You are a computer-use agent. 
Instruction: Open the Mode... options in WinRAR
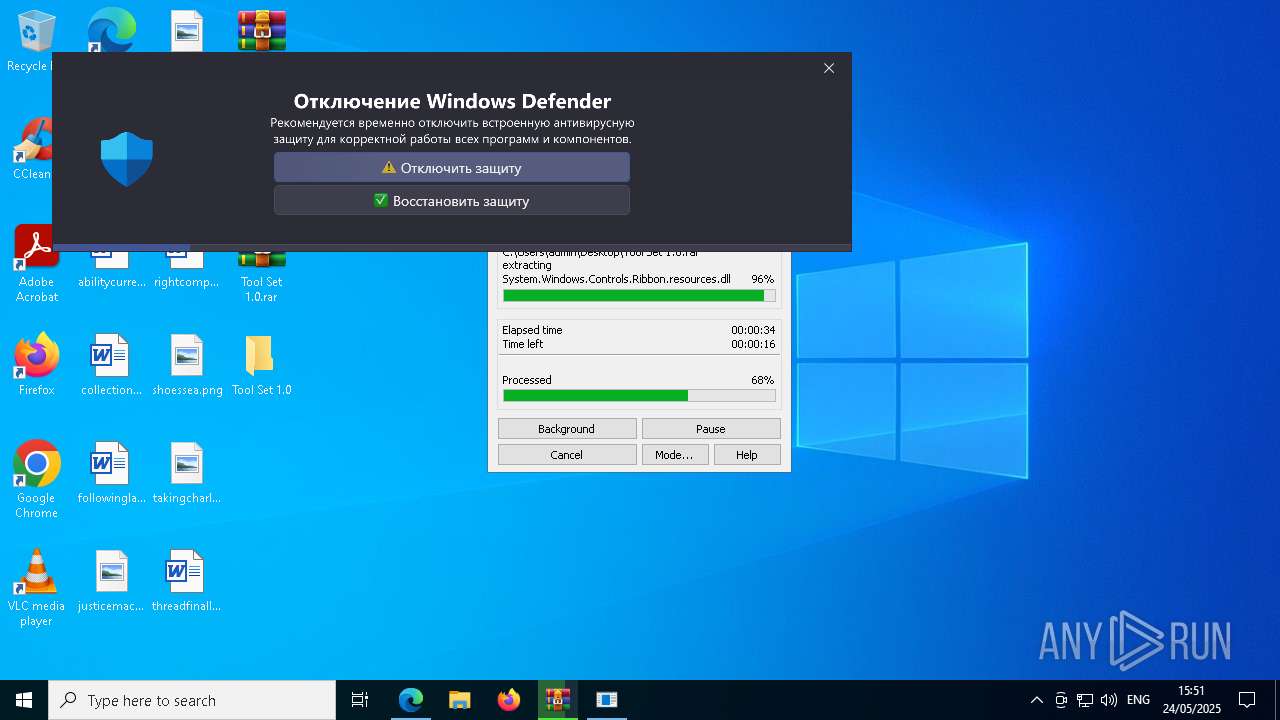tap(674, 455)
